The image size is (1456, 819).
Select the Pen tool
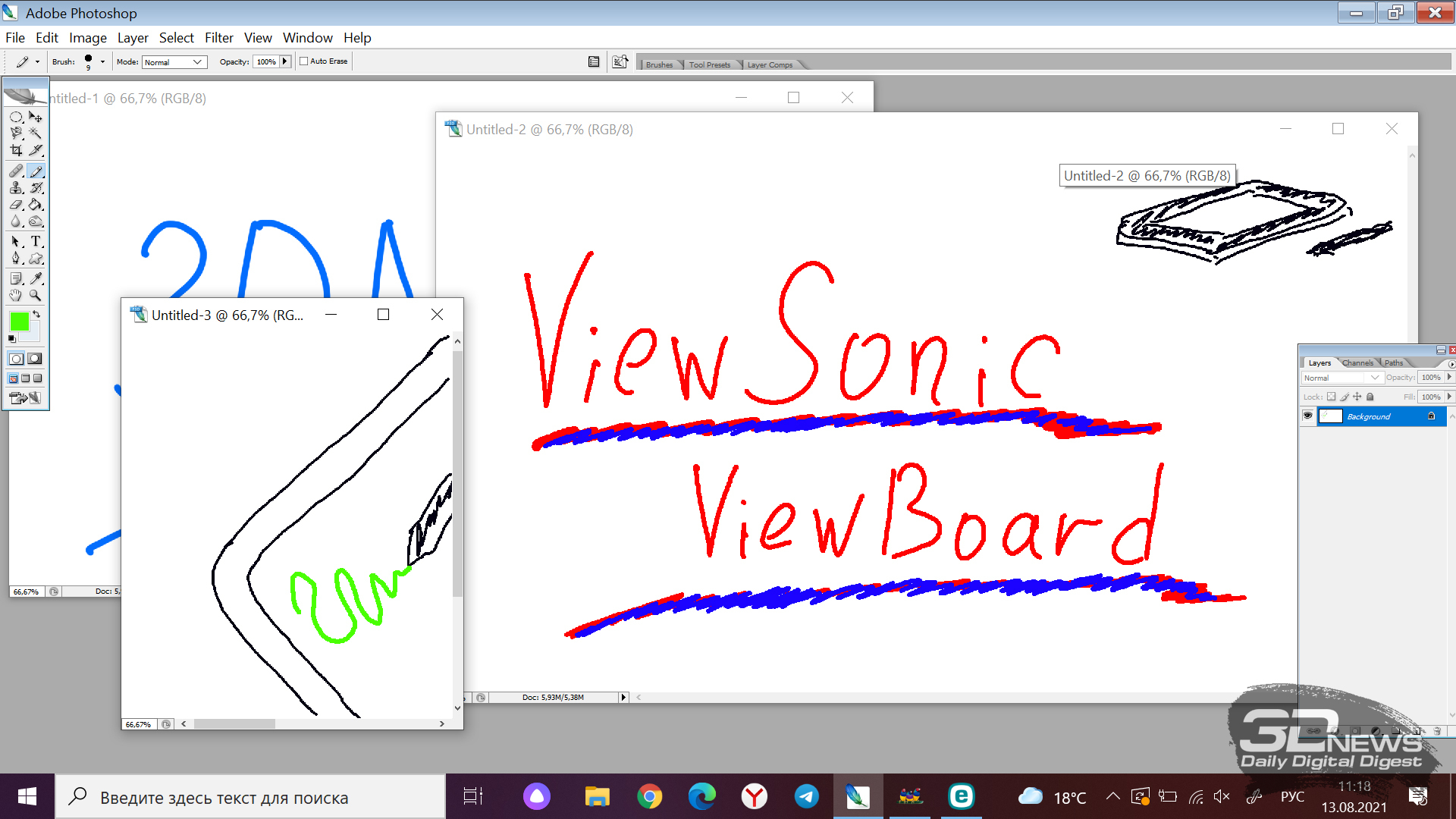(x=16, y=259)
